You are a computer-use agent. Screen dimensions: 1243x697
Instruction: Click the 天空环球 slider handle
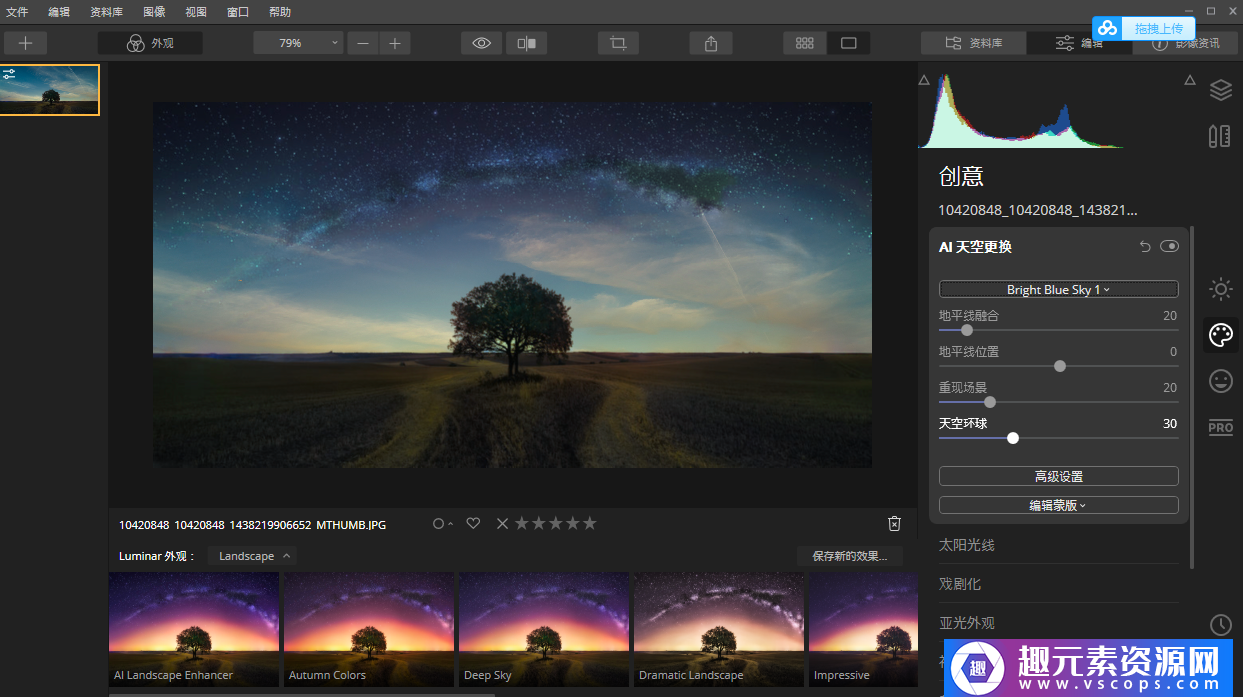(1013, 438)
